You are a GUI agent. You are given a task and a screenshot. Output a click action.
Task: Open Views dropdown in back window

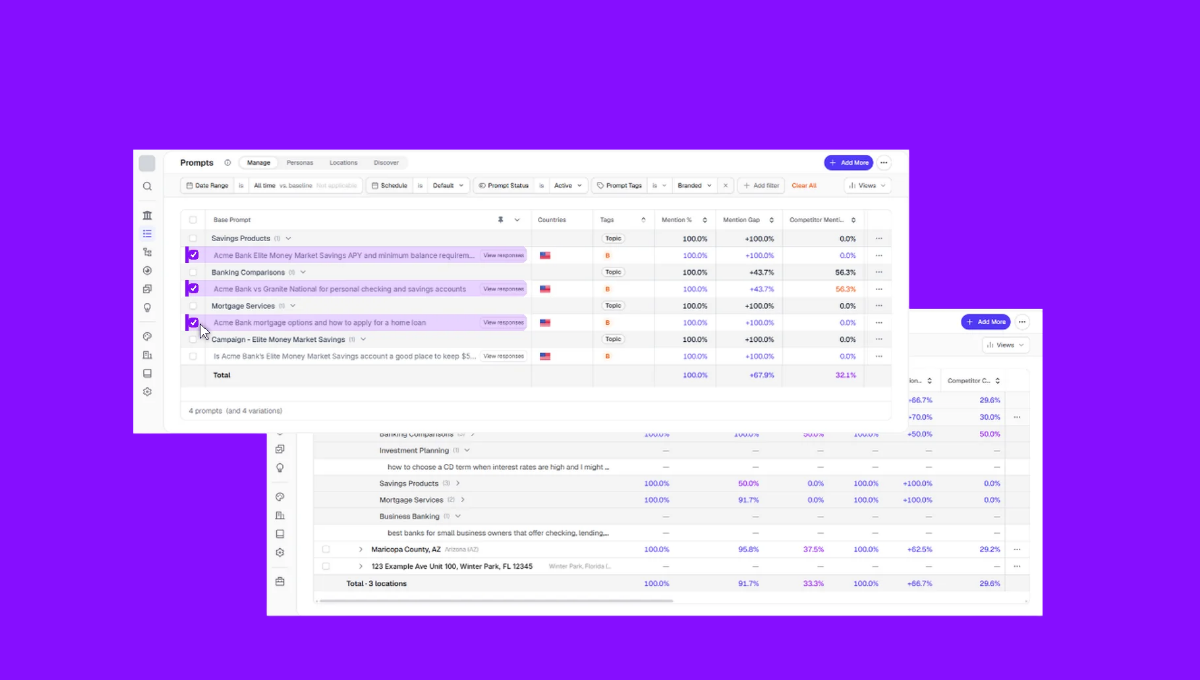pos(1005,345)
